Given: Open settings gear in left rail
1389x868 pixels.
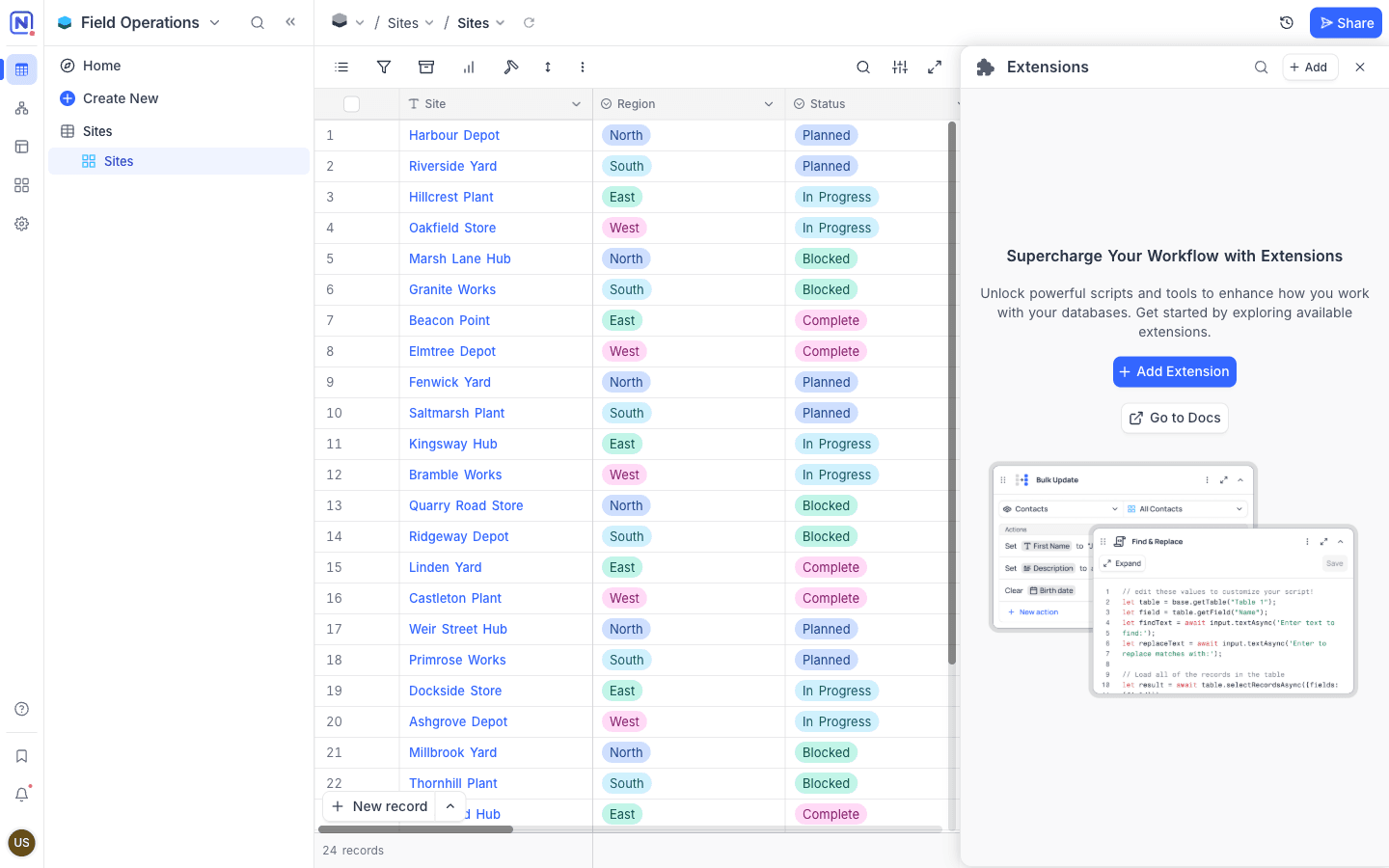Looking at the screenshot, I should tap(22, 224).
